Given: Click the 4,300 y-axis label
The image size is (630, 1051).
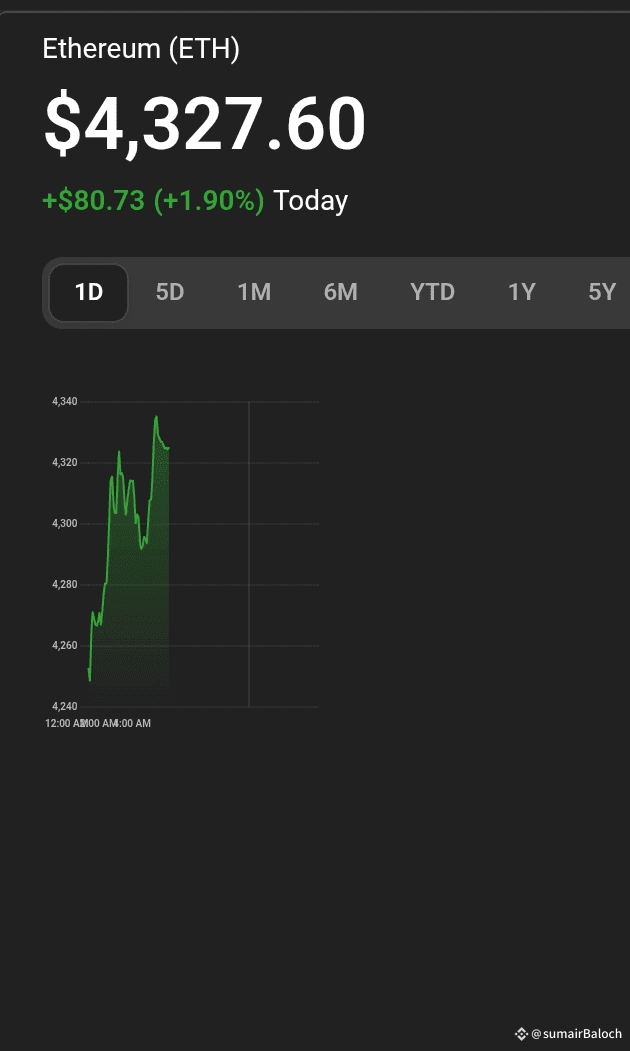Looking at the screenshot, I should [x=64, y=523].
